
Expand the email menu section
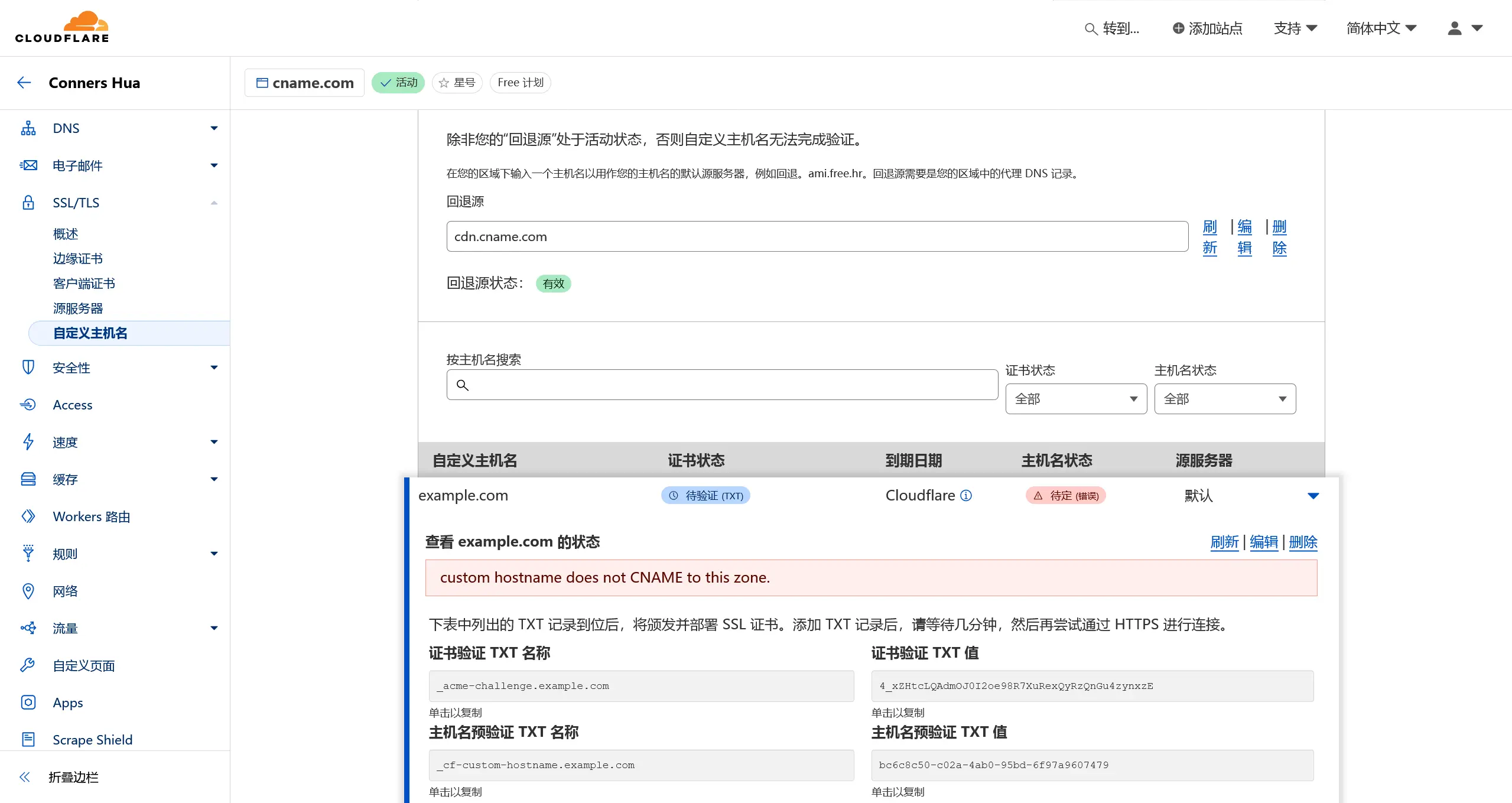214,165
